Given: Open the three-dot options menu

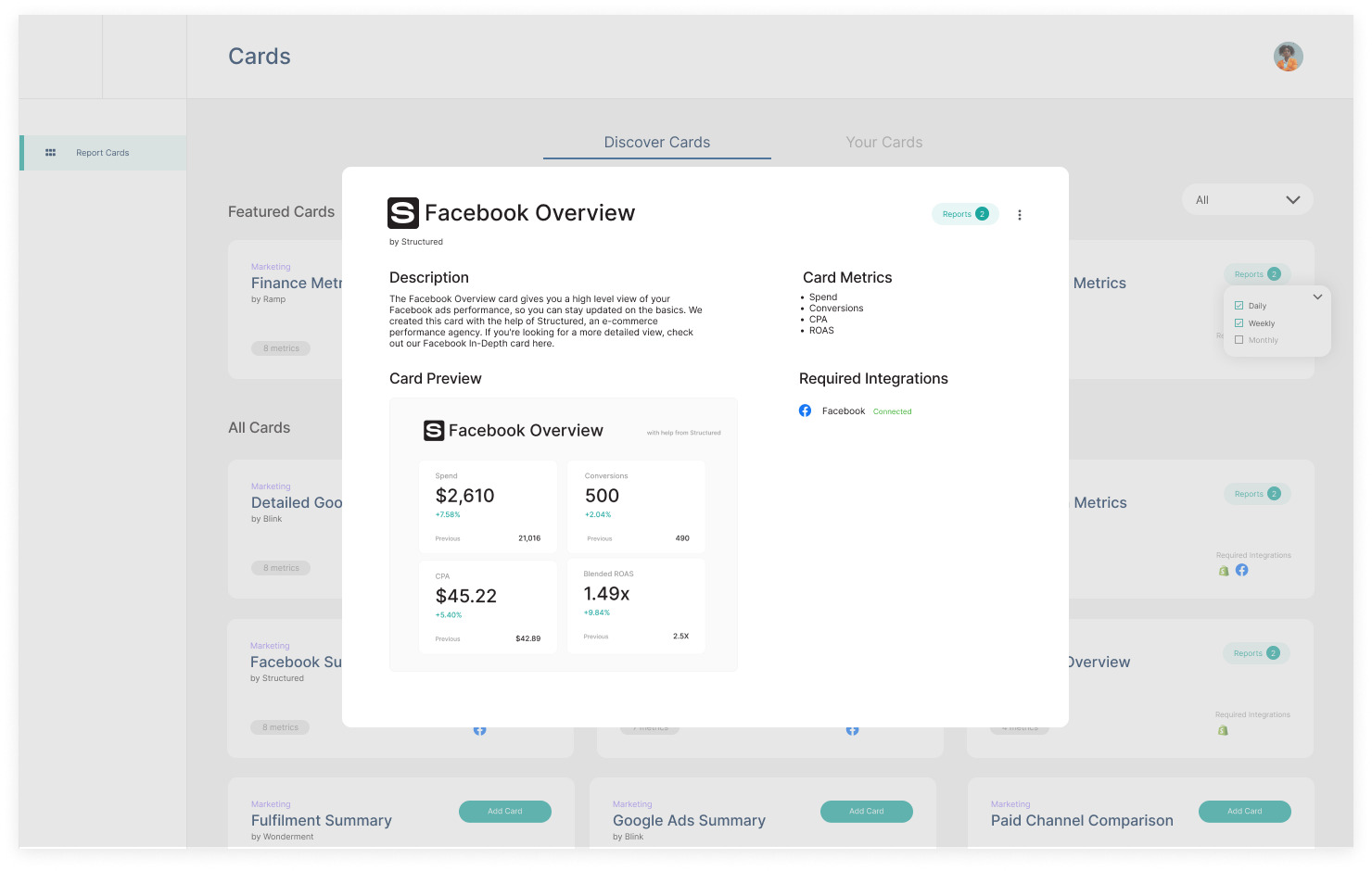Looking at the screenshot, I should coord(1020,215).
